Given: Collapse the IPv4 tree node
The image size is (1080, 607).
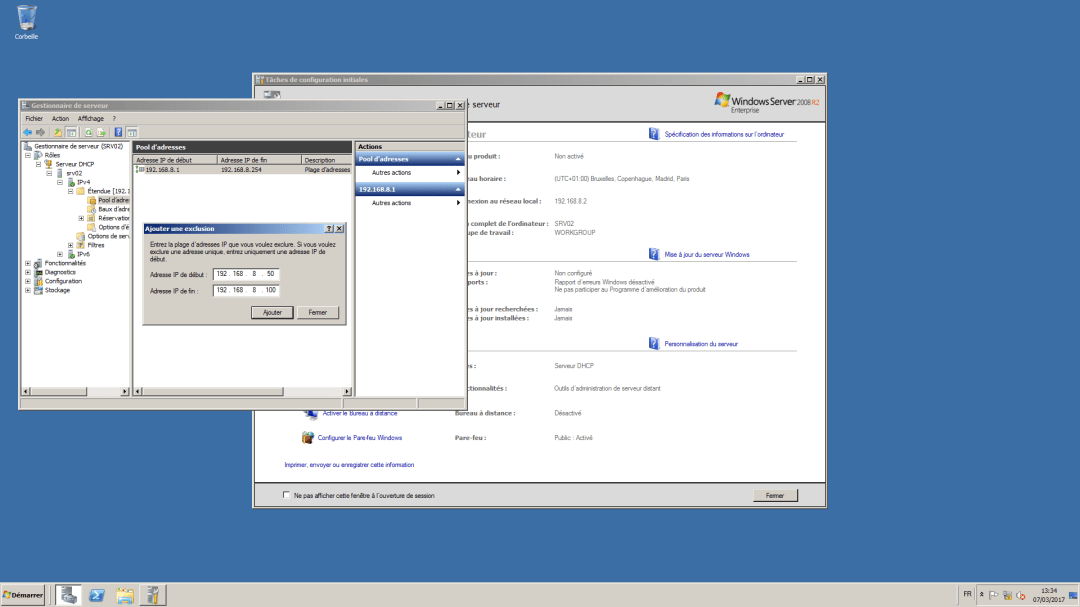Looking at the screenshot, I should (59, 182).
